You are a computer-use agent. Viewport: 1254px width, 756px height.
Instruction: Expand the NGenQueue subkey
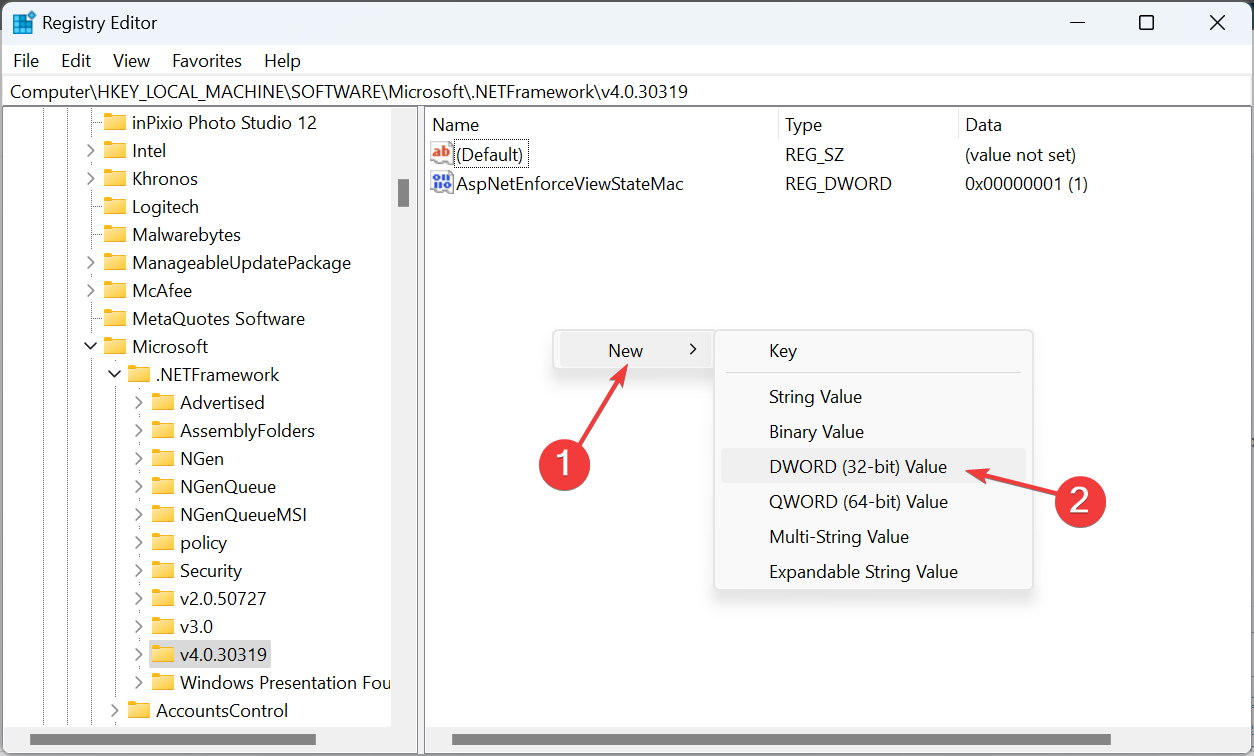click(138, 486)
